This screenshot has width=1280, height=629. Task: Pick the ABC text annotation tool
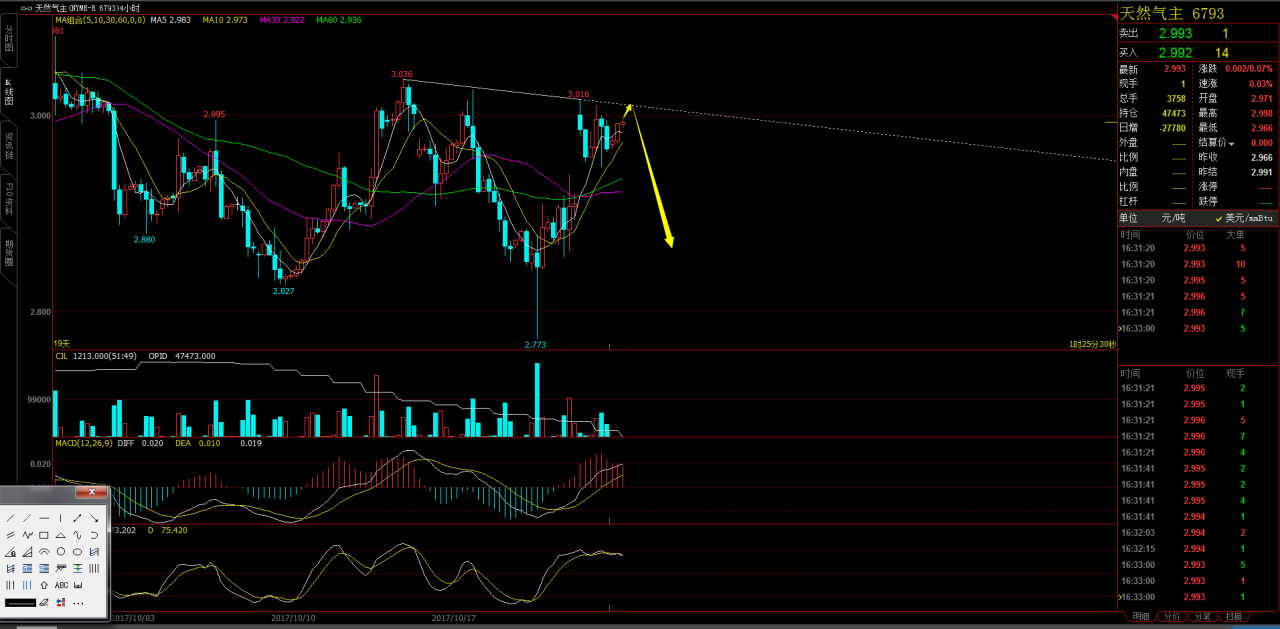coord(61,585)
